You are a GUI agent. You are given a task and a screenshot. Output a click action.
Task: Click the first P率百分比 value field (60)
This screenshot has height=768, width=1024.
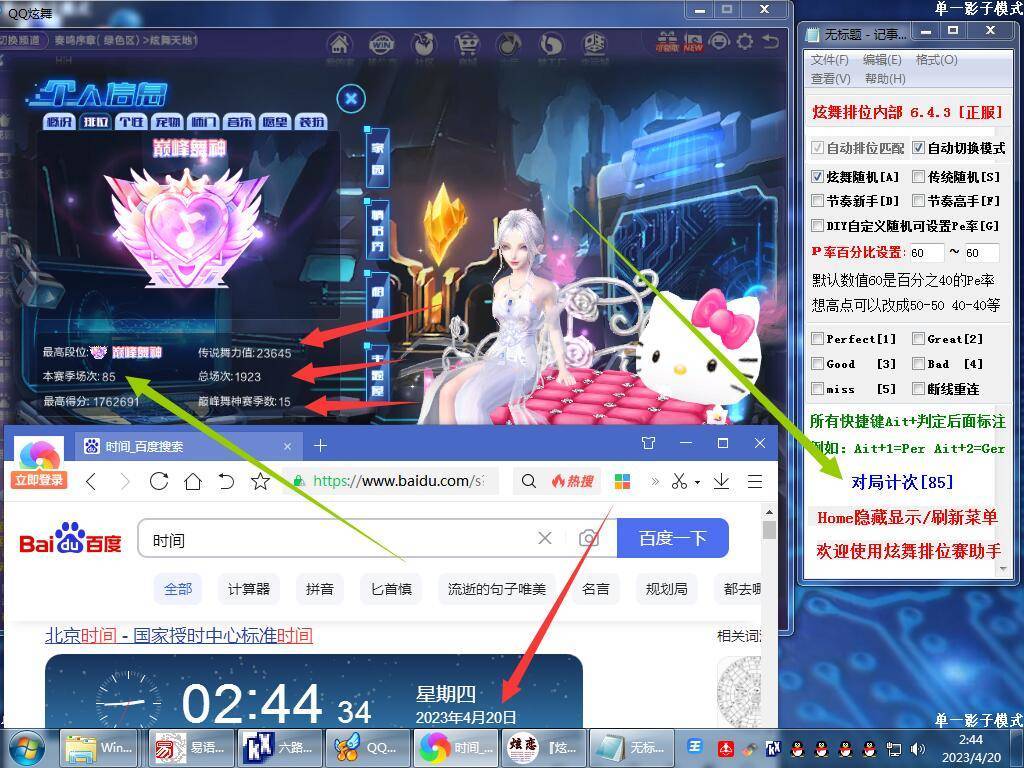click(x=927, y=253)
